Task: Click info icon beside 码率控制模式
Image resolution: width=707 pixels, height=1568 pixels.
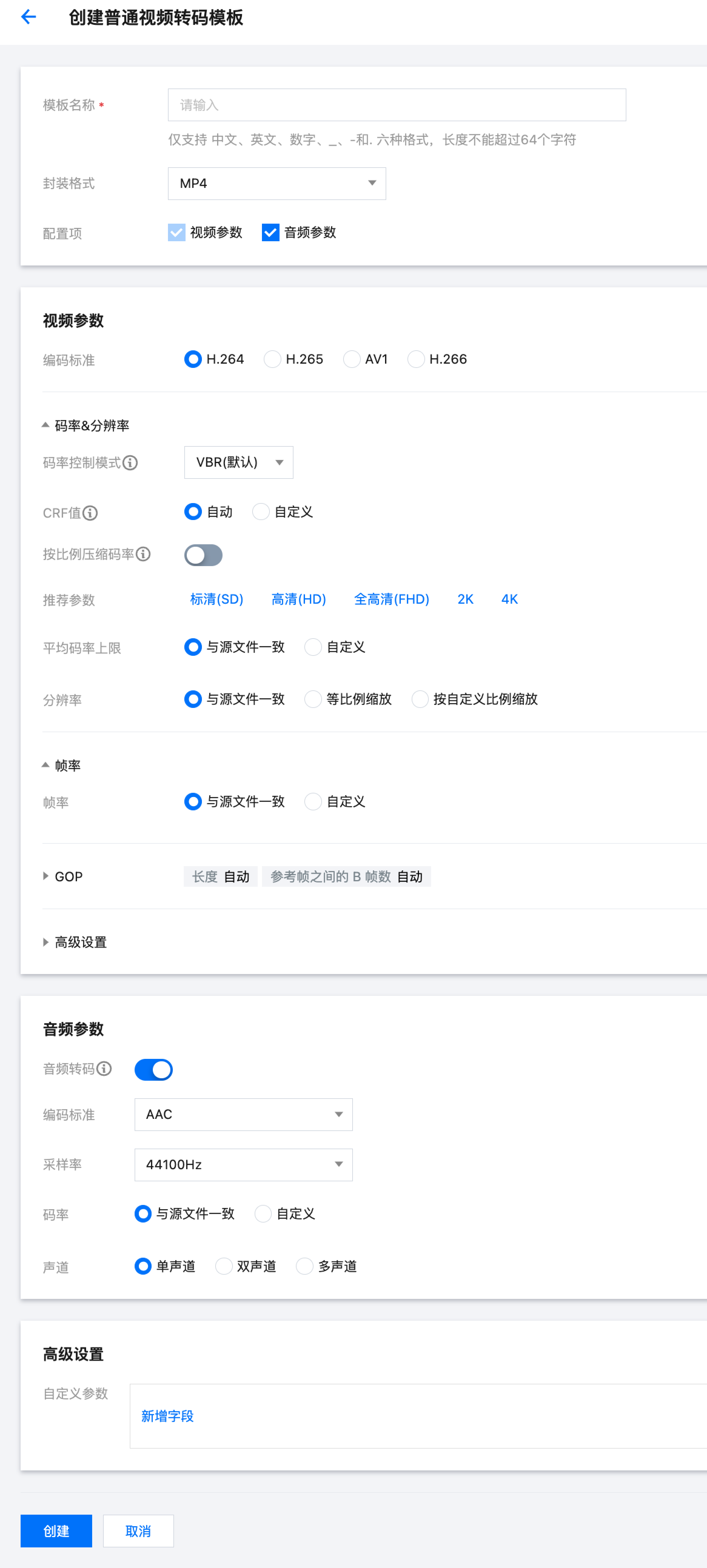Action: pyautogui.click(x=130, y=463)
